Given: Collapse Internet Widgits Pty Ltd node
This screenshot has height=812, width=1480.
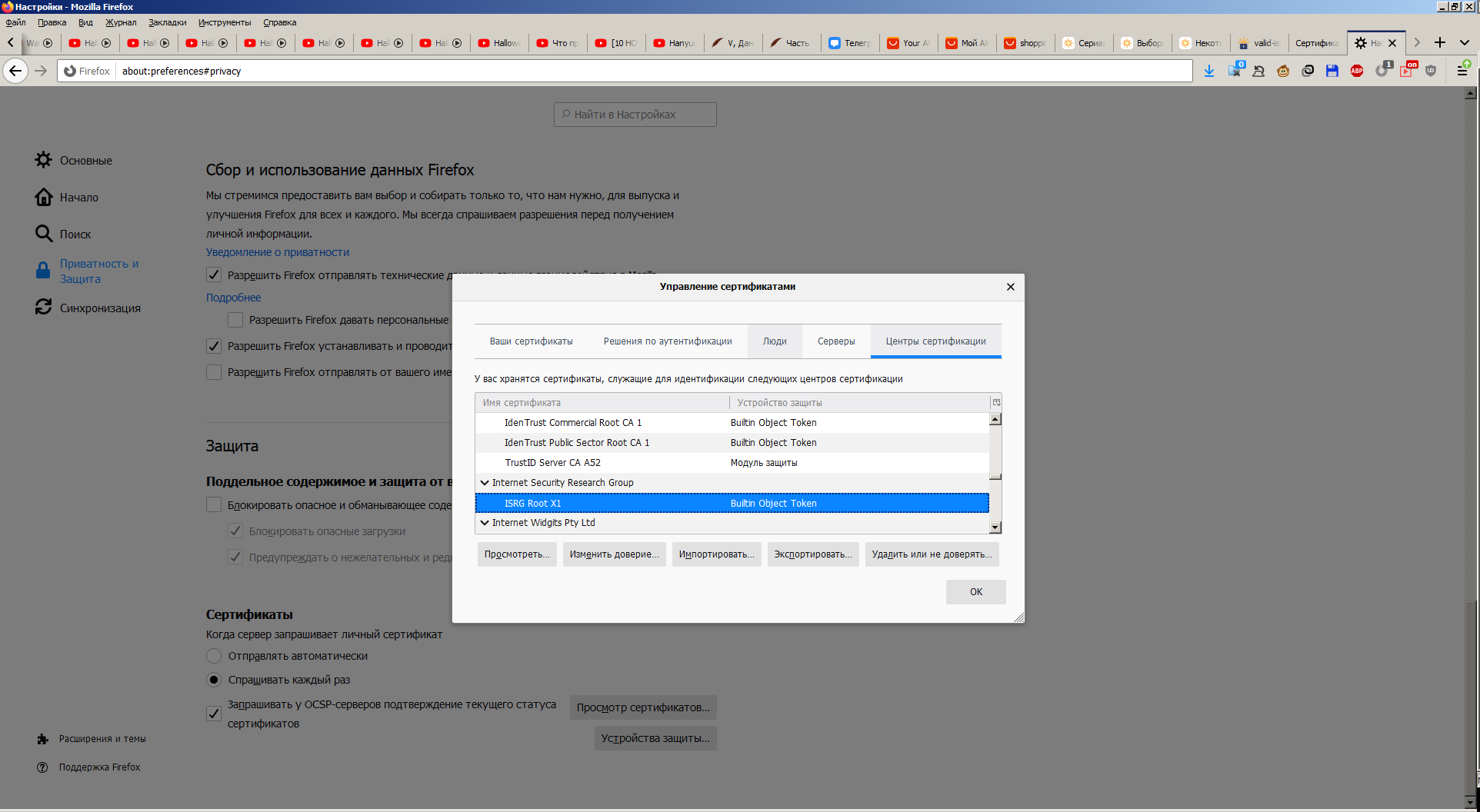Looking at the screenshot, I should pyautogui.click(x=485, y=523).
